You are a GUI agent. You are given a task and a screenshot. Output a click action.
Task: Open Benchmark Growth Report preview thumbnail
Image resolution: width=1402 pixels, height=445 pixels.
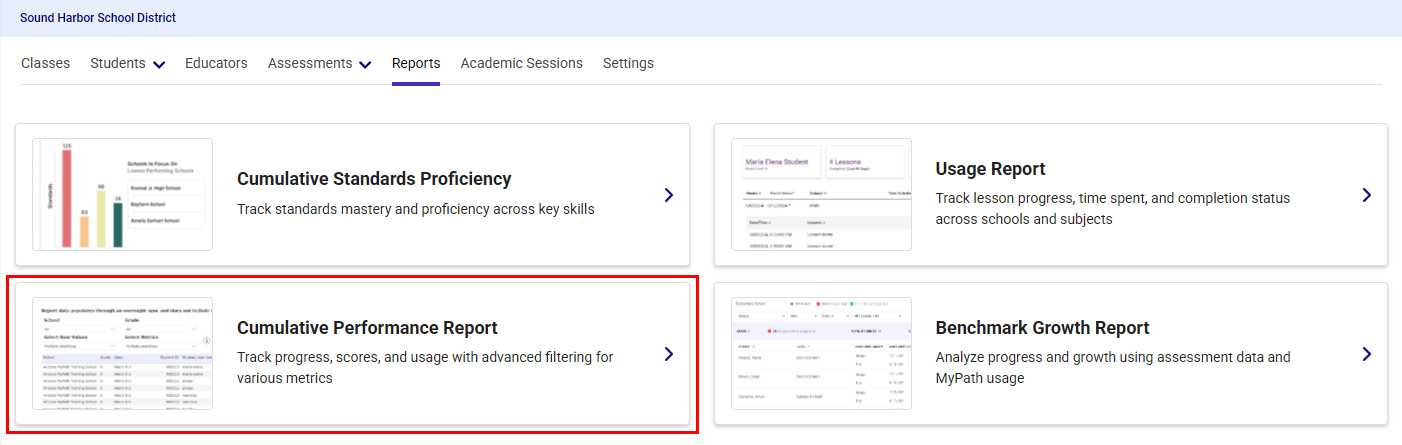pos(821,353)
